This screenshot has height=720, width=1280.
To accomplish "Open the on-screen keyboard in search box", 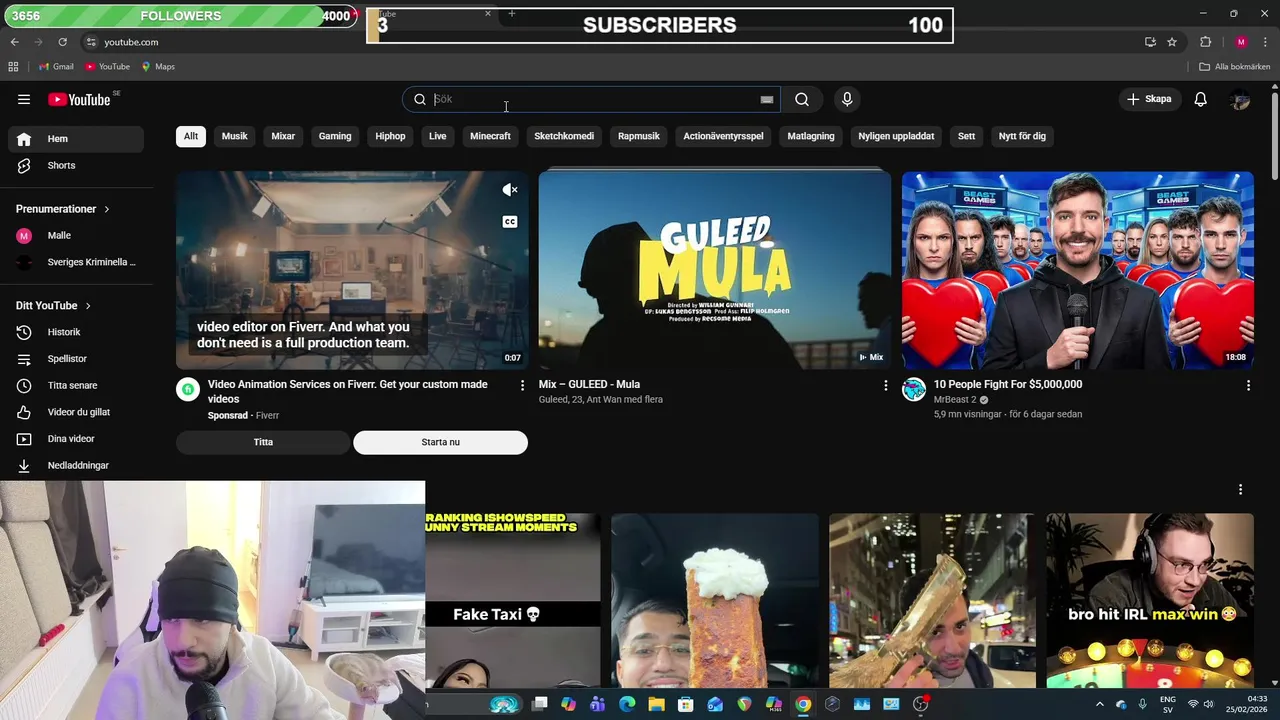I will click(x=767, y=99).
